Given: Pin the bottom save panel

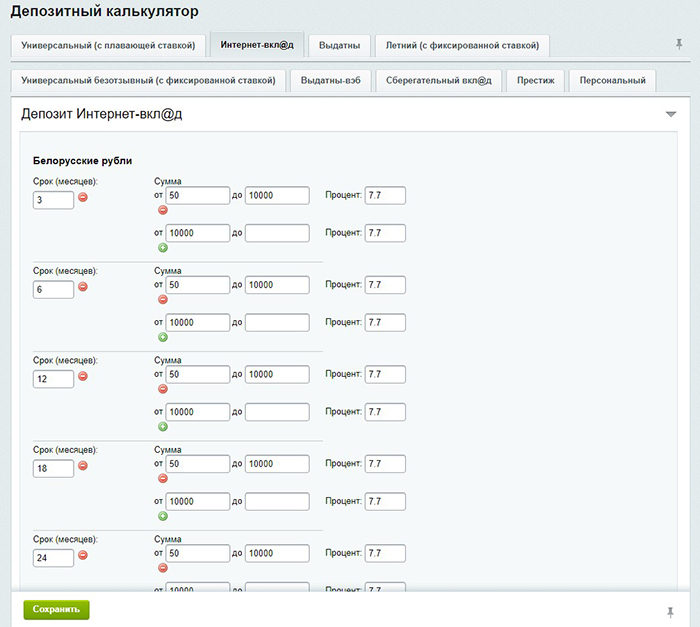Looking at the screenshot, I should [x=670, y=611].
